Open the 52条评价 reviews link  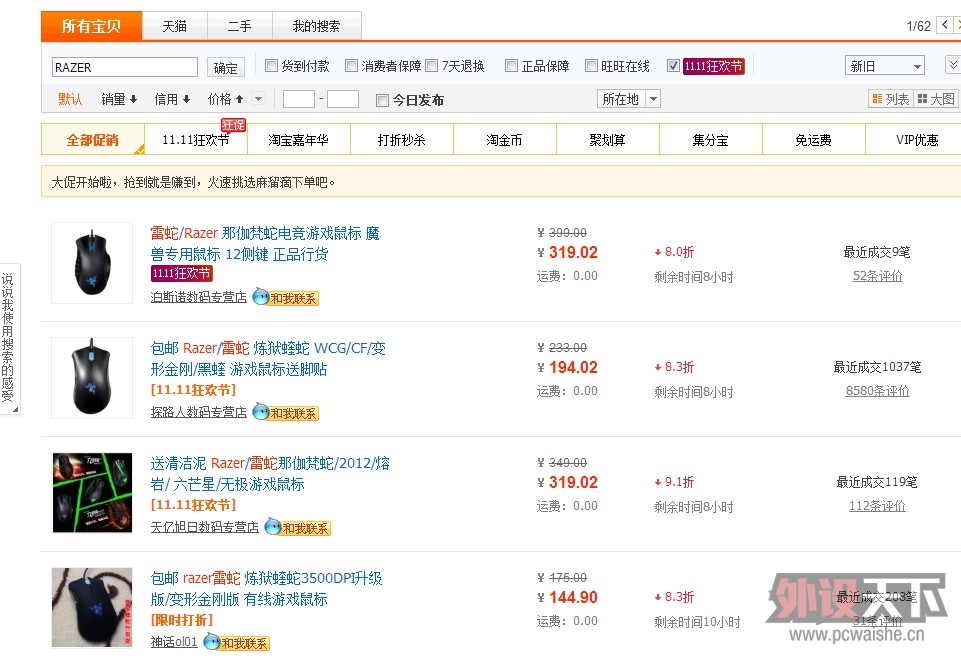(x=878, y=276)
